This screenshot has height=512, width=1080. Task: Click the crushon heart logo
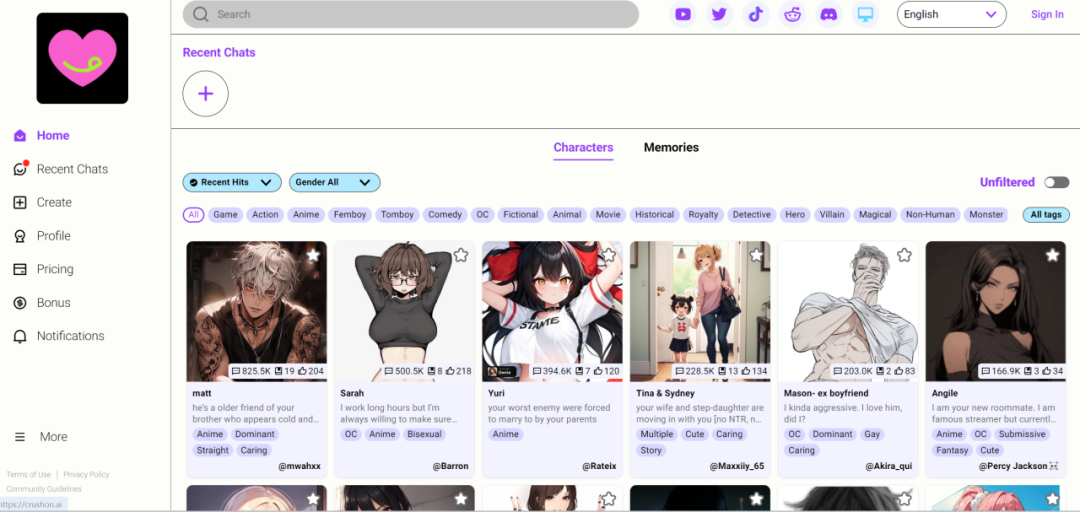click(82, 58)
